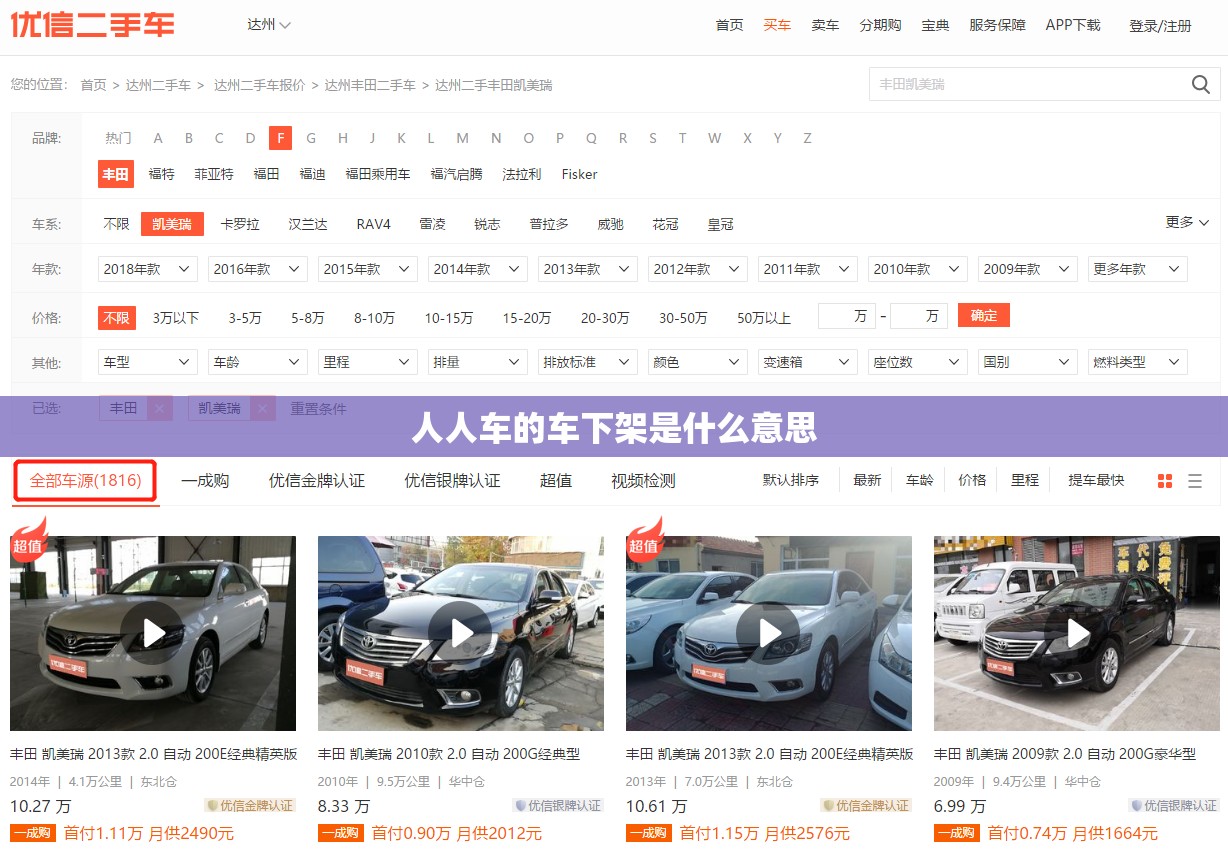The image size is (1228, 854).
Task: Open the 排放标准 filter dropdown
Action: click(x=588, y=362)
